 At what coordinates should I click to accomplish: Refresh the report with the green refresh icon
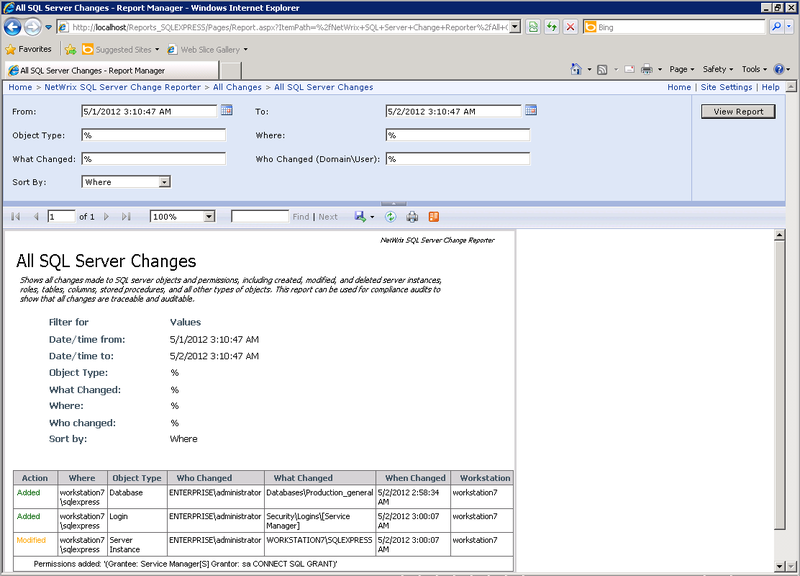click(390, 216)
